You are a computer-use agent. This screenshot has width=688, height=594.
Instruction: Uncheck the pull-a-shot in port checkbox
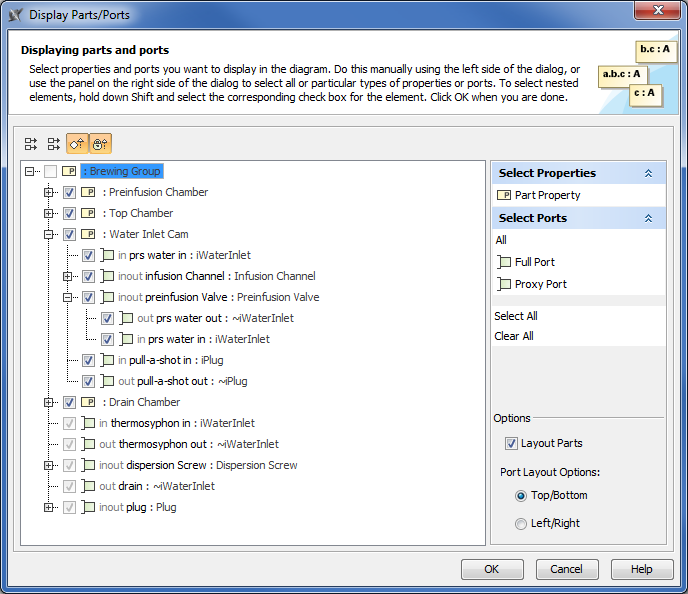pos(88,361)
